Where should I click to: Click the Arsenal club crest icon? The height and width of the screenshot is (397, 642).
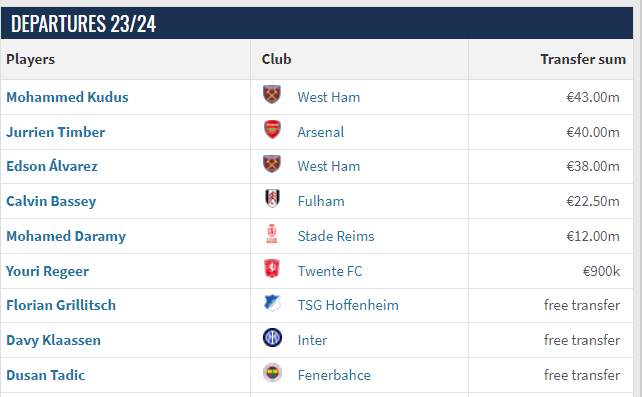[x=272, y=129]
